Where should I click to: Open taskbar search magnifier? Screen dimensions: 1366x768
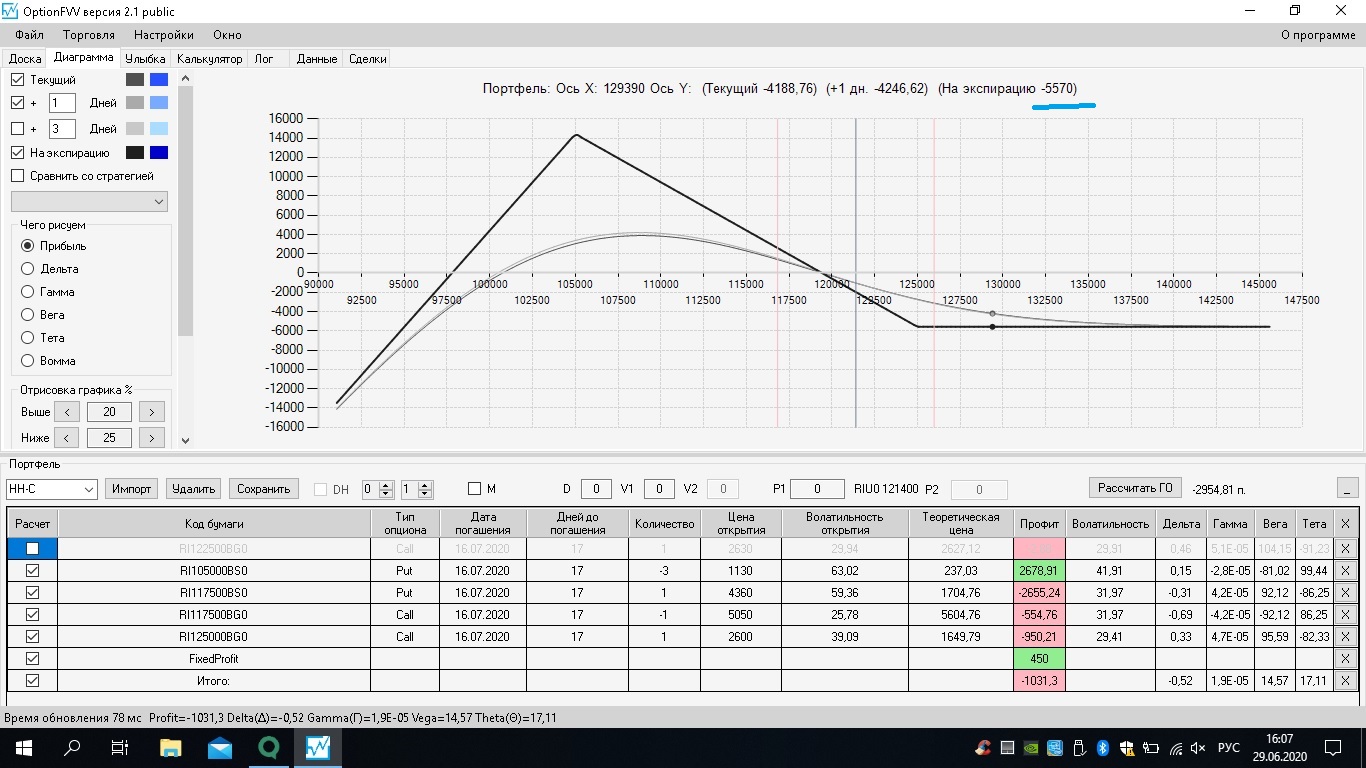(72, 747)
